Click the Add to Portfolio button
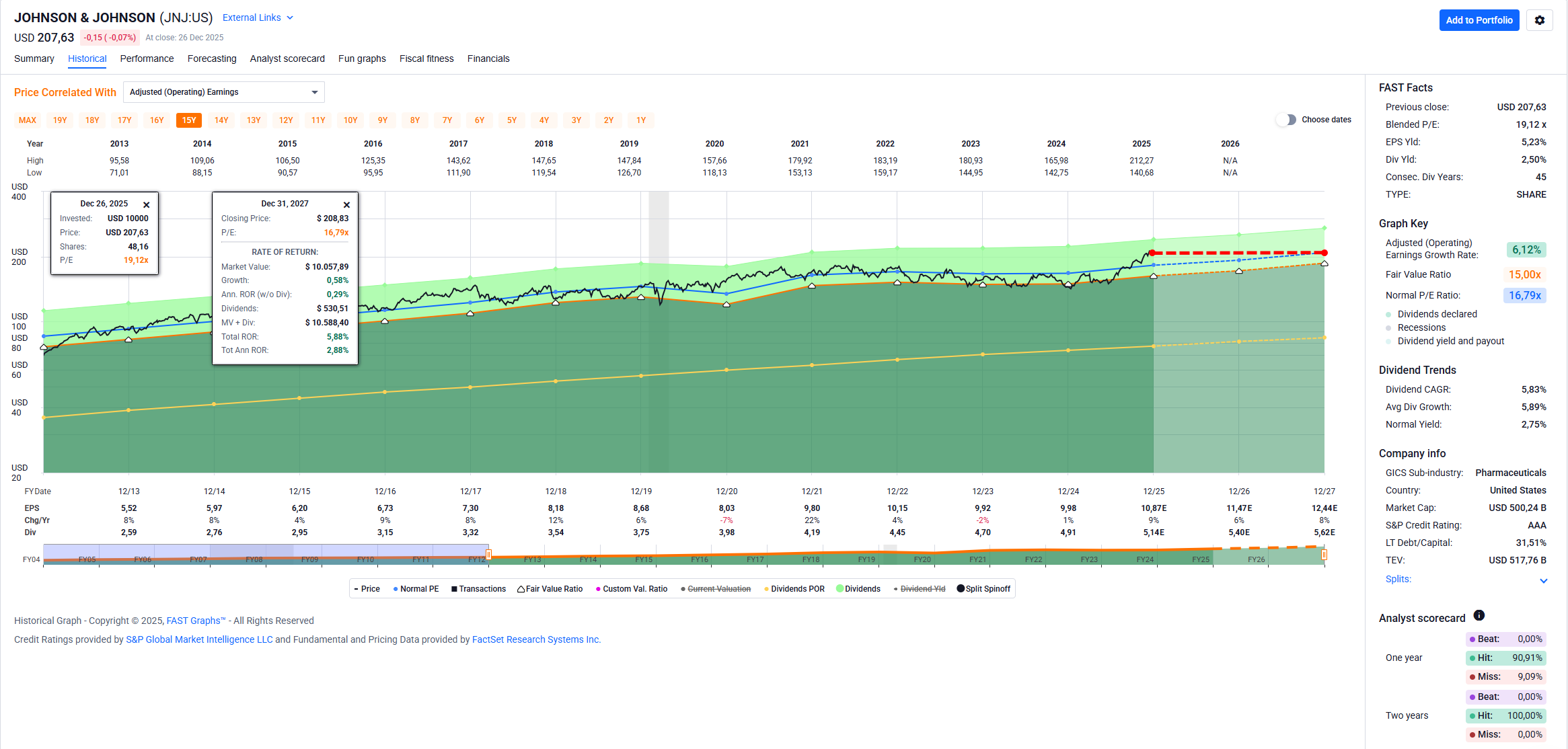The height and width of the screenshot is (749, 1568). (1479, 20)
